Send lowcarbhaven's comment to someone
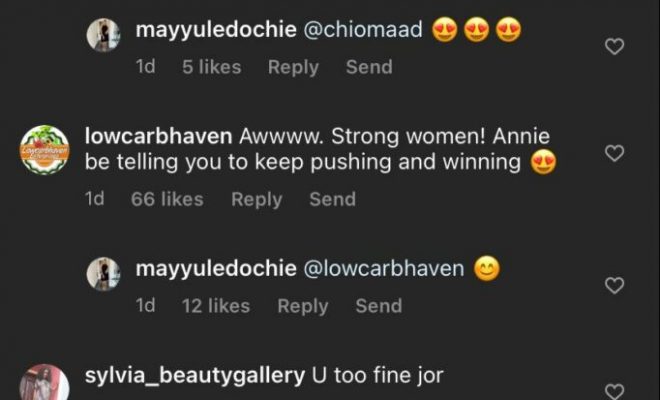This screenshot has width=660, height=400. (332, 199)
